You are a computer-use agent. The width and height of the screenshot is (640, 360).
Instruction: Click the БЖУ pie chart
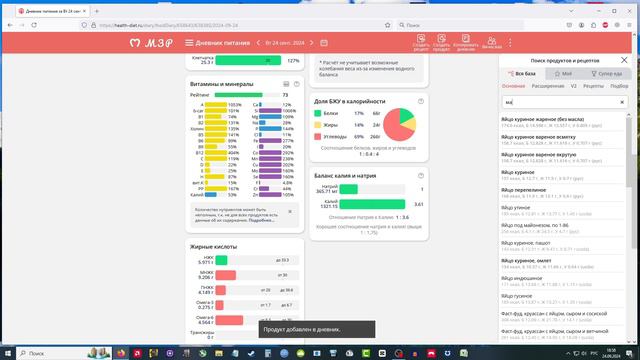(400, 124)
